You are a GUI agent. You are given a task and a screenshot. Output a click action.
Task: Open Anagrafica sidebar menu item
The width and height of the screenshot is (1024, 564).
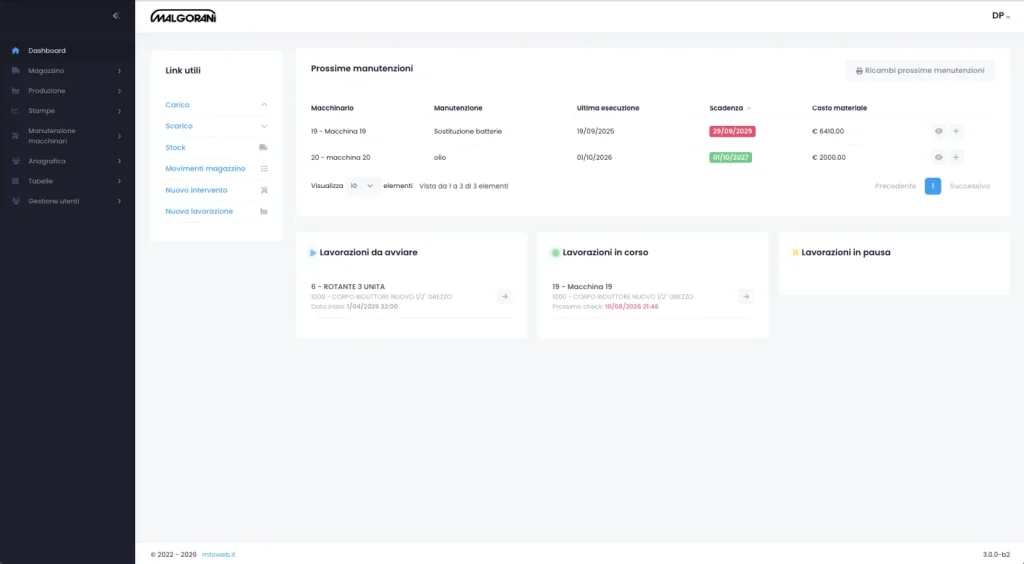[x=47, y=161]
